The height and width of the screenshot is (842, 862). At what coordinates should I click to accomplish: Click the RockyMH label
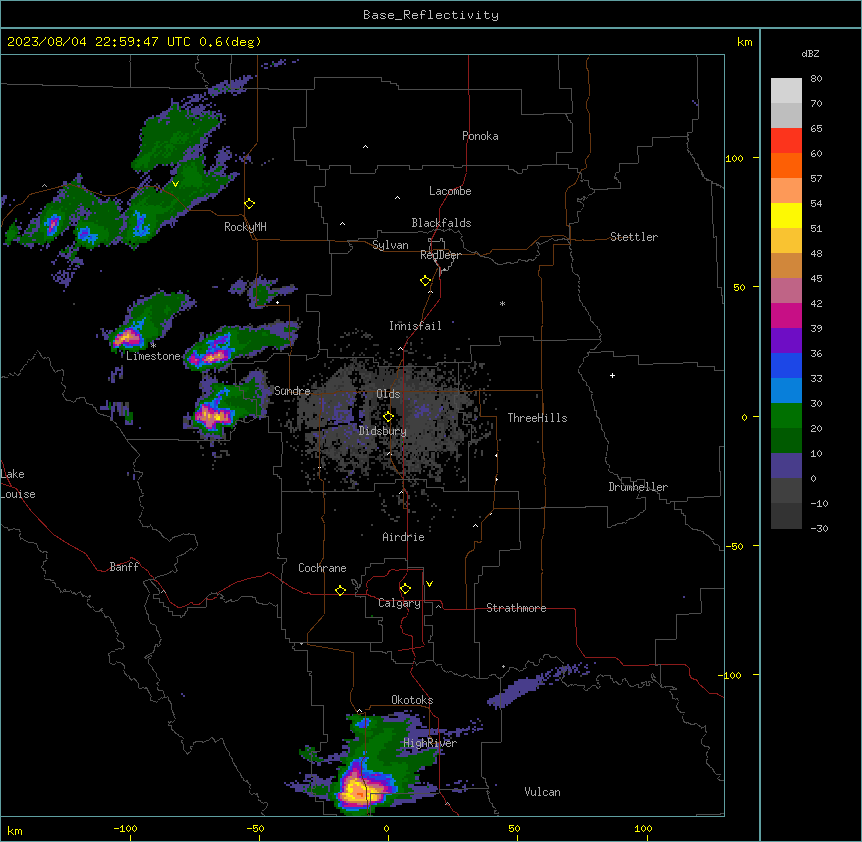[x=245, y=227]
